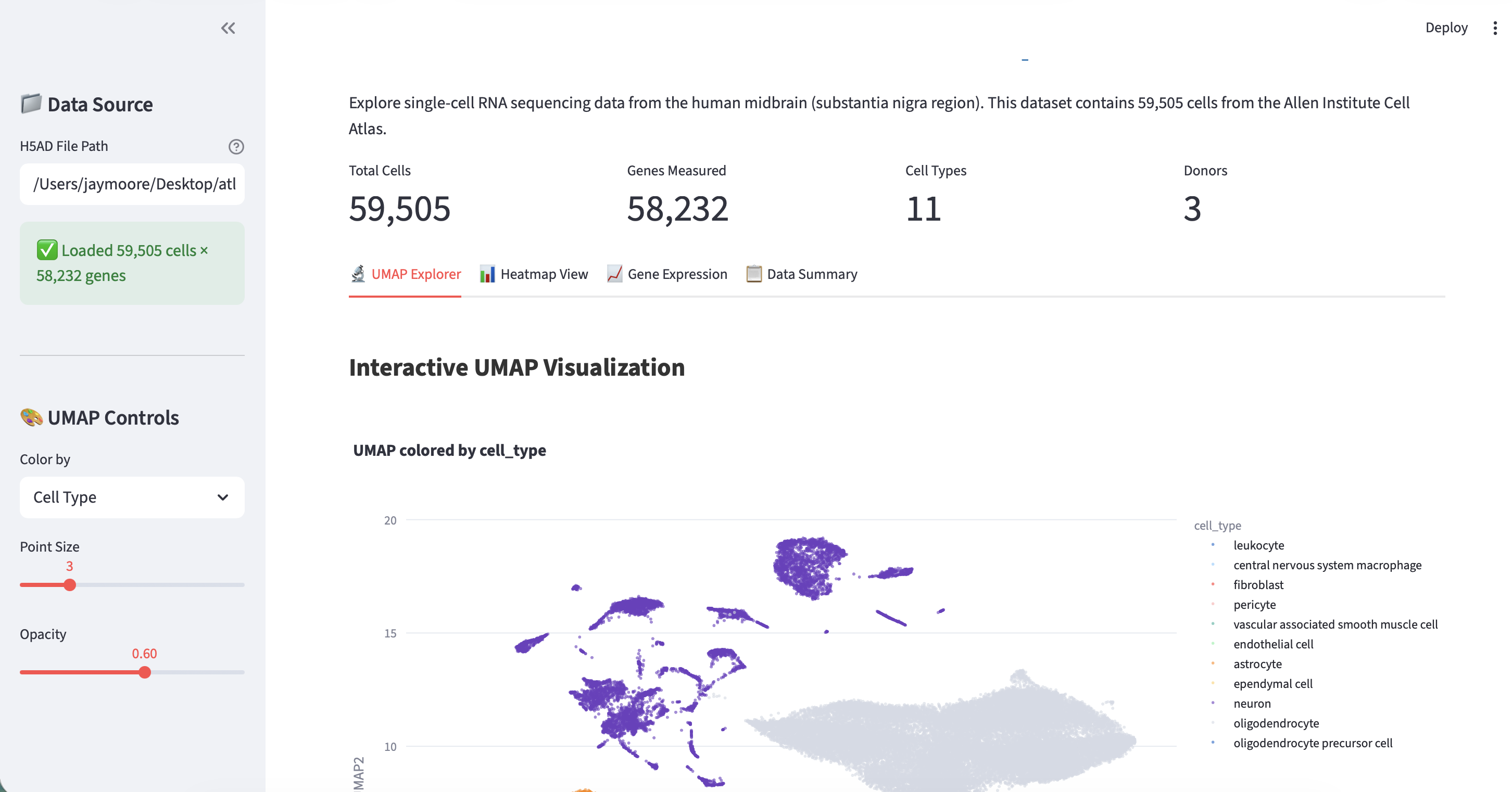Hide the oligodendrocyte legend entry
1512x792 pixels.
pyautogui.click(x=1276, y=723)
